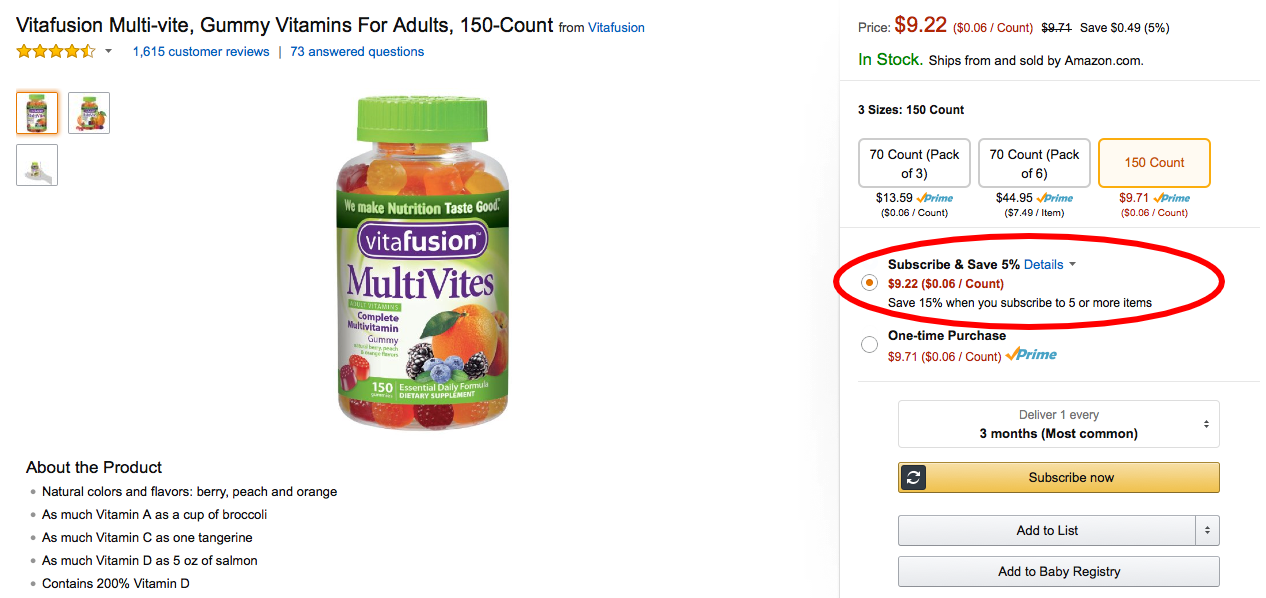Select the third small product thumbnail
The width and height of the screenshot is (1266, 598).
[37, 165]
